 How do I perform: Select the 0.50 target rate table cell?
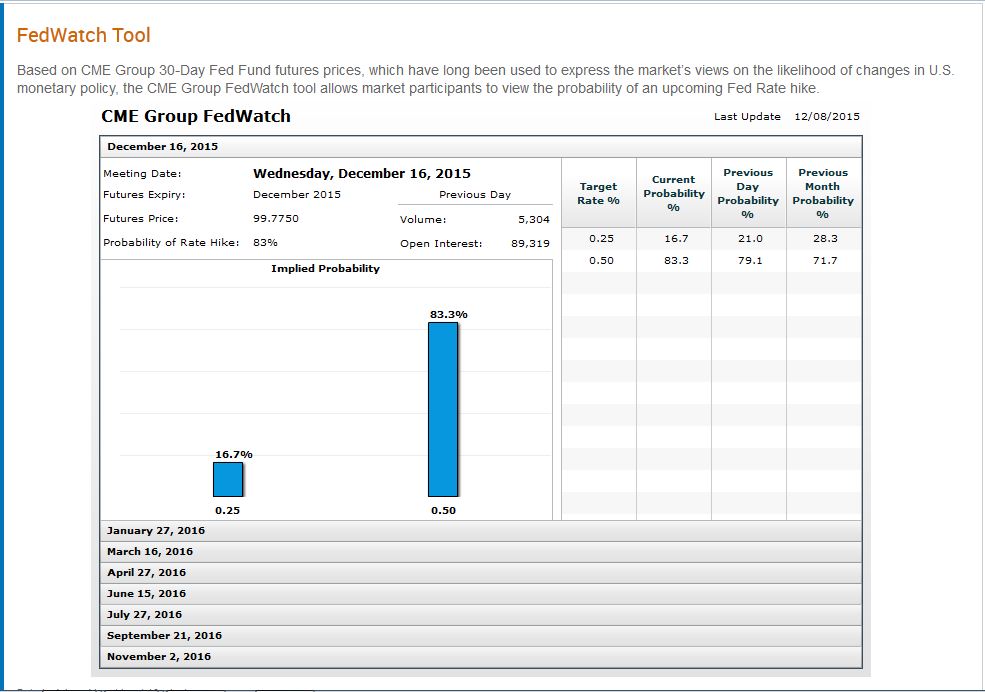tap(601, 261)
